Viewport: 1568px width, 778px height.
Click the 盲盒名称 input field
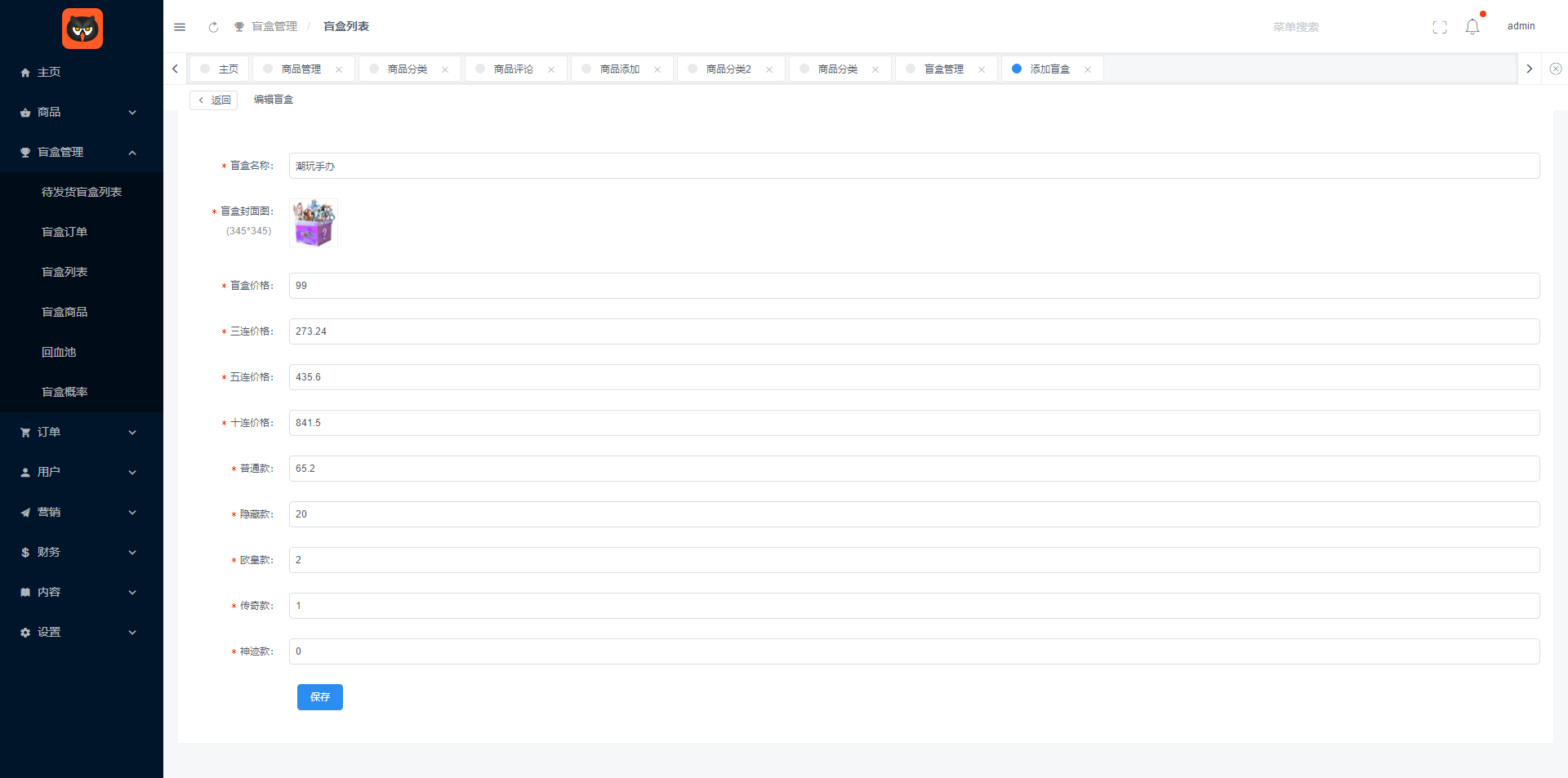(913, 166)
